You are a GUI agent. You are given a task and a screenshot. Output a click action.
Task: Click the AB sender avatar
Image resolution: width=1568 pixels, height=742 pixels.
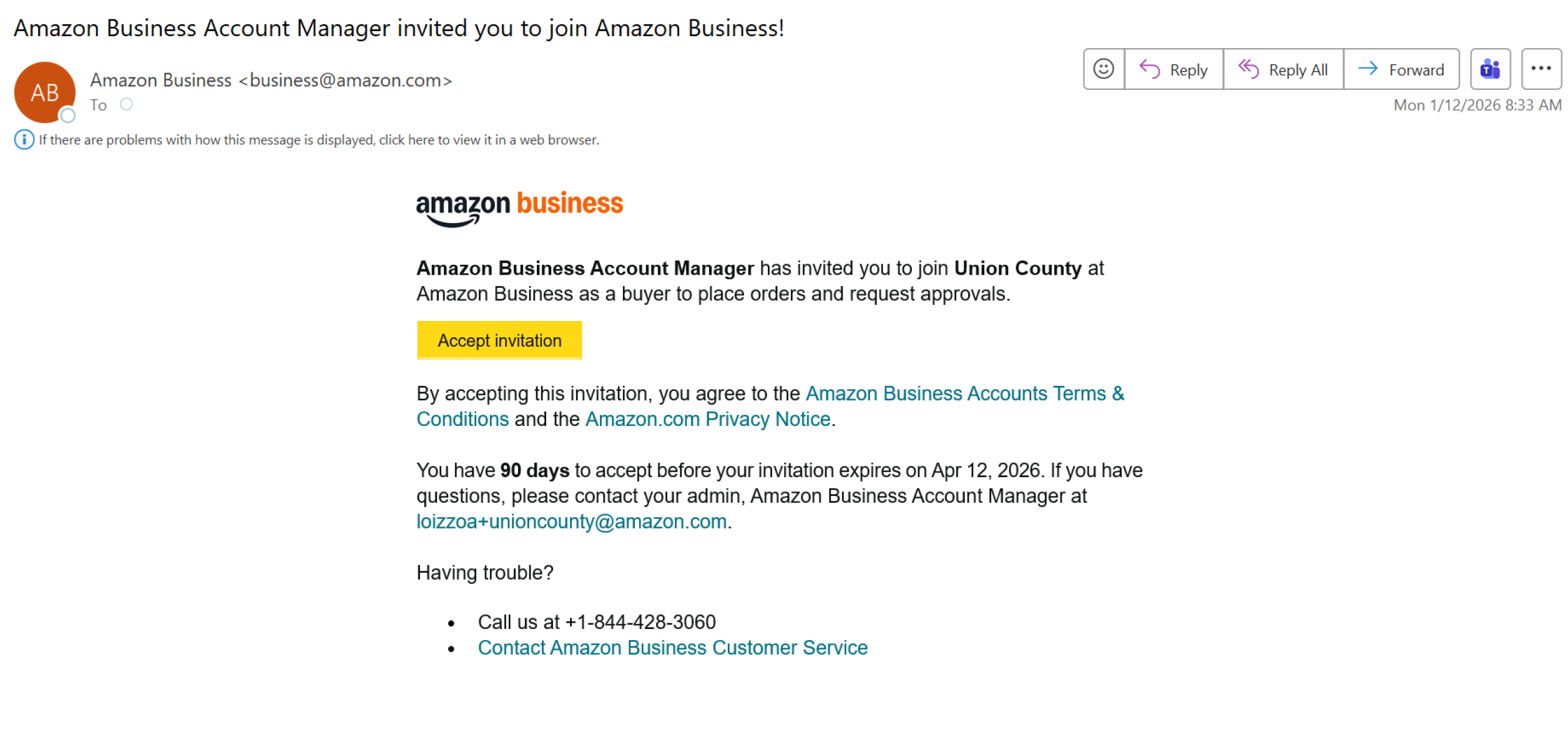[44, 92]
